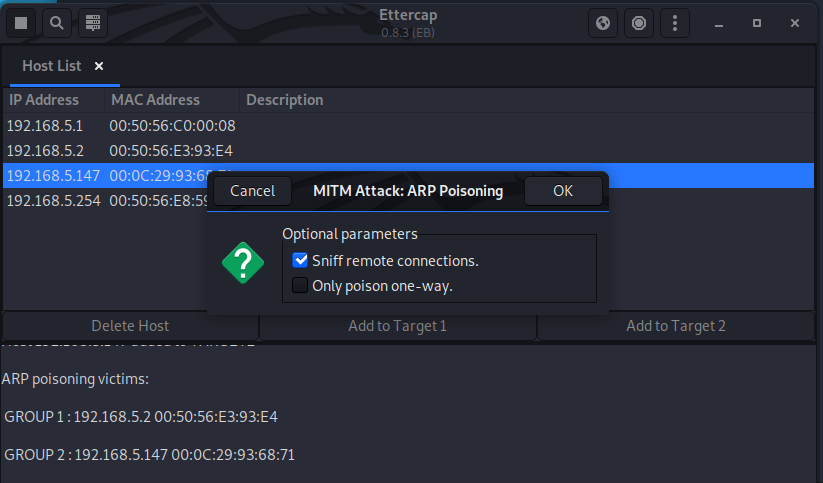This screenshot has height=483, width=823.
Task: Click the stop sniffing square icon
Action: click(22, 22)
